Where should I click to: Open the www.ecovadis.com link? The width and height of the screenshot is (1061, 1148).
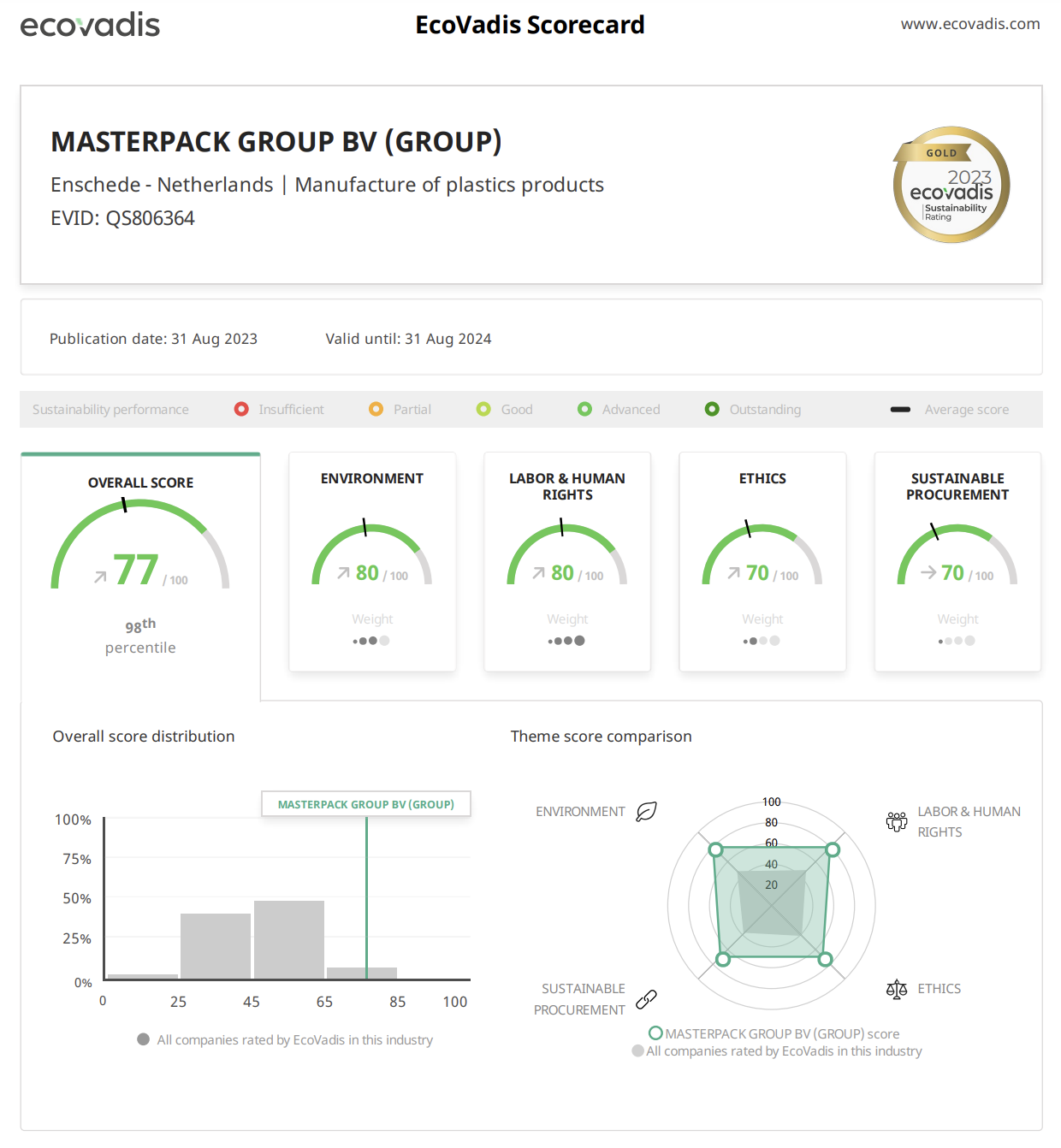click(969, 24)
